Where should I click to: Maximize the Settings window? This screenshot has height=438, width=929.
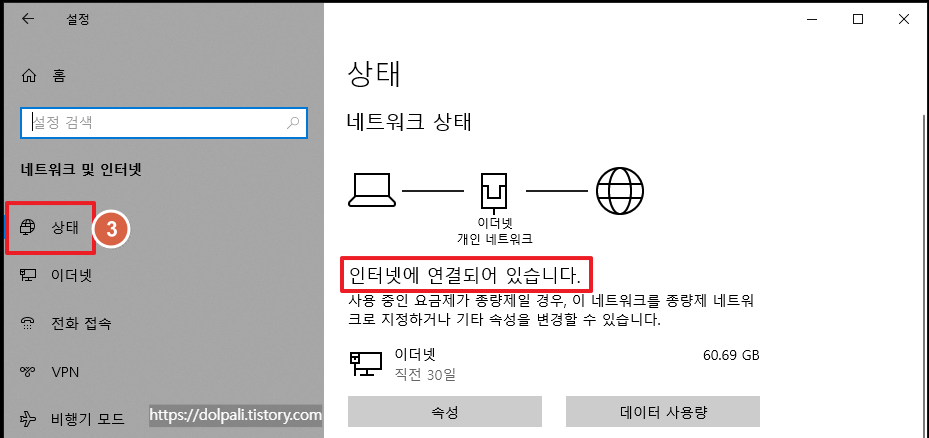pos(857,19)
